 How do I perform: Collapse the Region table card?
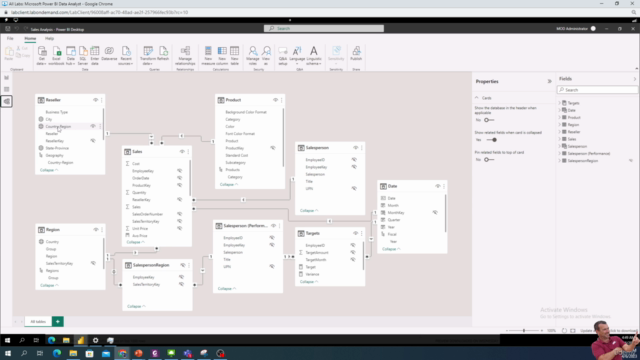click(x=49, y=285)
